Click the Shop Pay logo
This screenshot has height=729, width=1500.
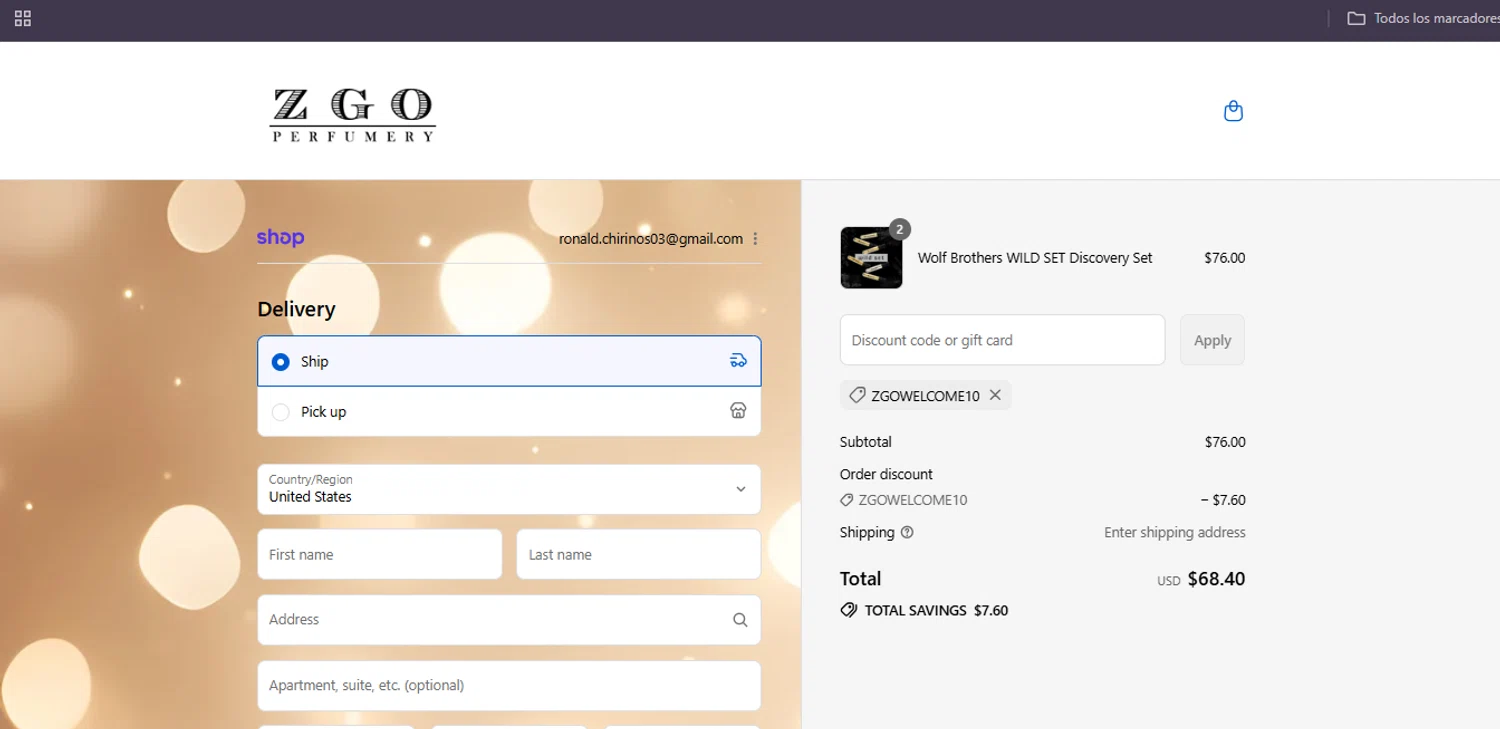pyautogui.click(x=280, y=238)
